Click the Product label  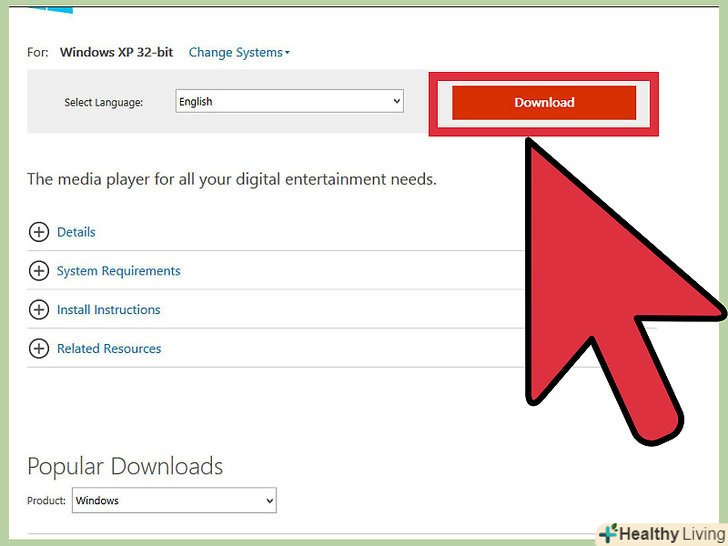click(x=46, y=500)
